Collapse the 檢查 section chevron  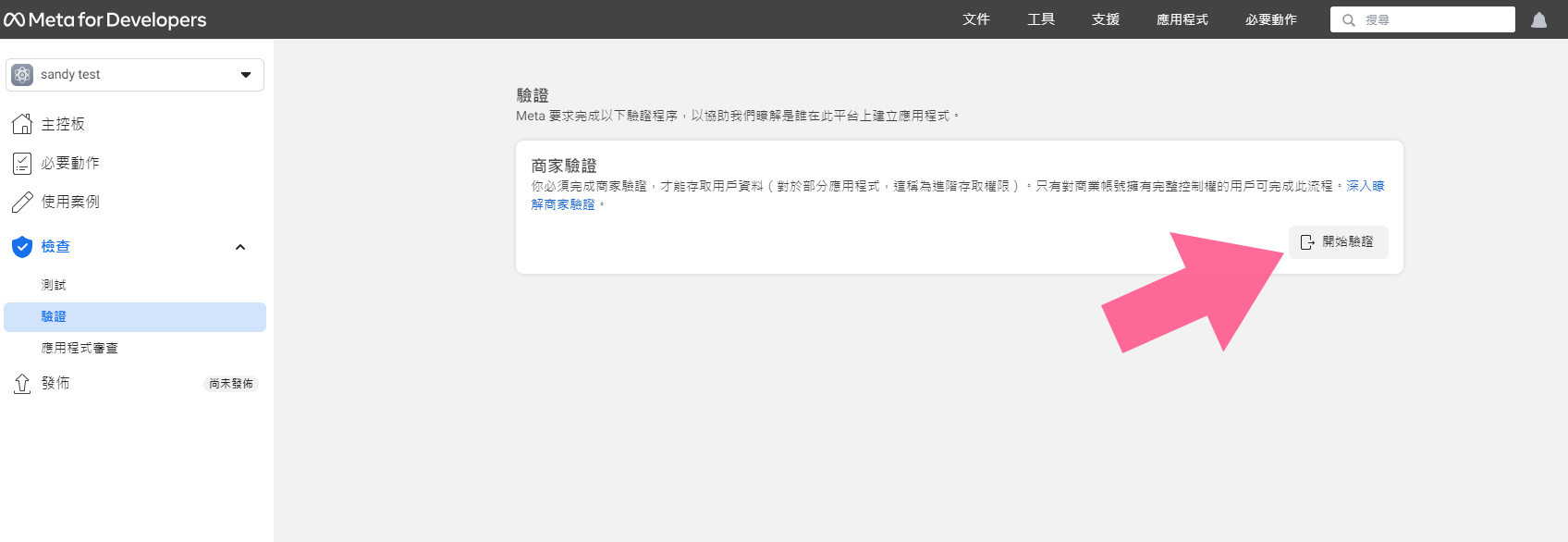click(x=240, y=247)
